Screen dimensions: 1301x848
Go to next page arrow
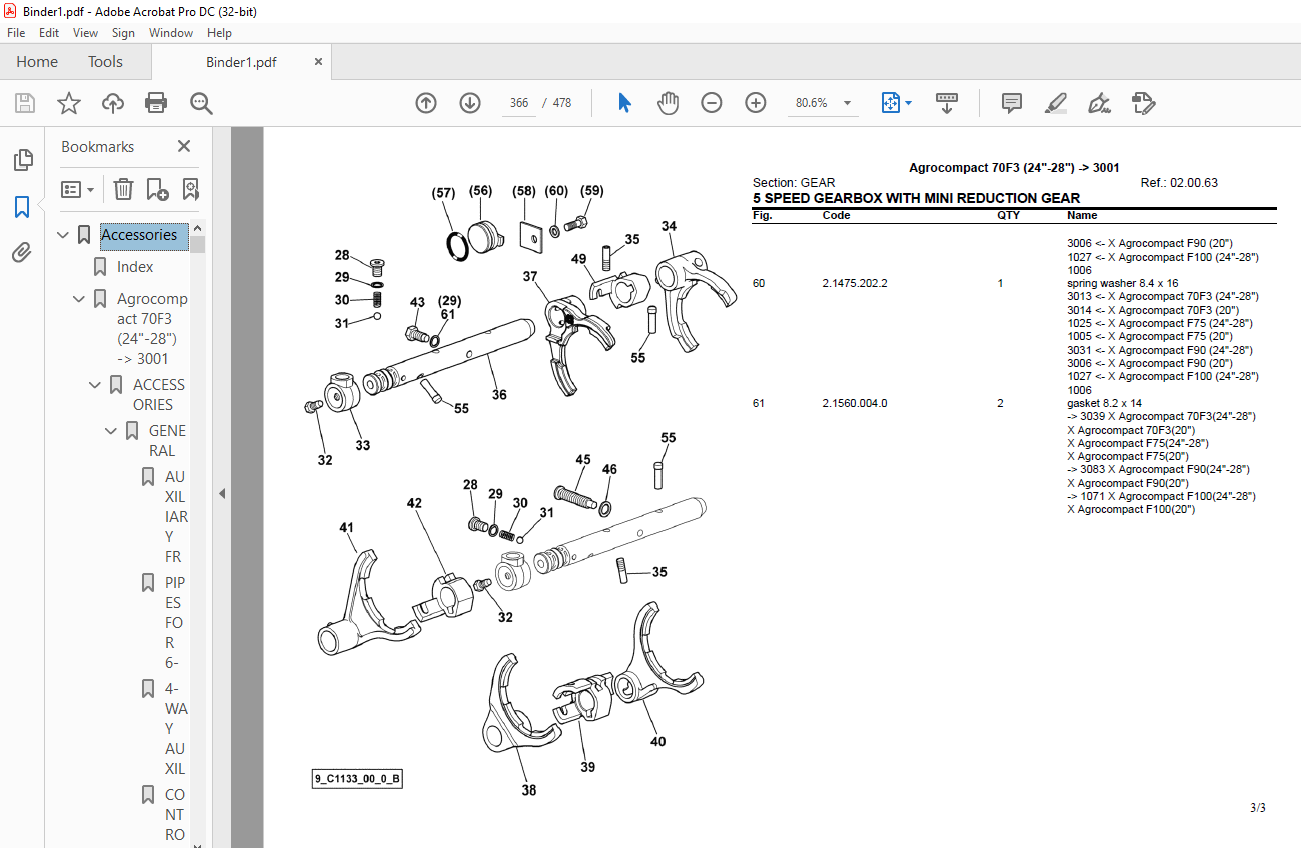point(470,103)
